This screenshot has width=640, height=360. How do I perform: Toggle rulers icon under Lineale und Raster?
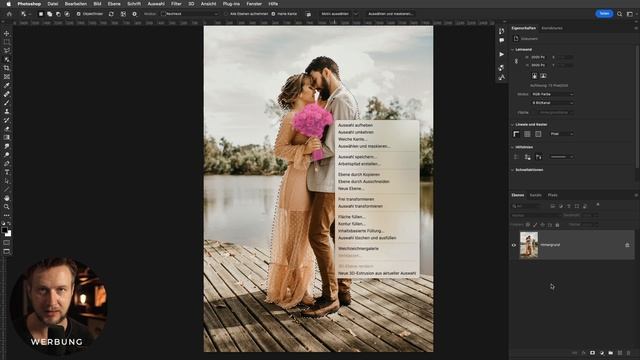[516, 134]
